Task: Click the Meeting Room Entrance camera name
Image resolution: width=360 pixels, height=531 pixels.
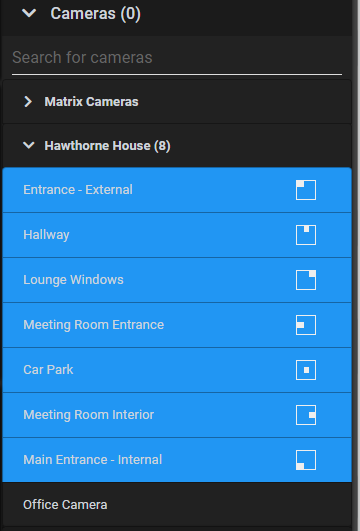Action: pos(93,325)
